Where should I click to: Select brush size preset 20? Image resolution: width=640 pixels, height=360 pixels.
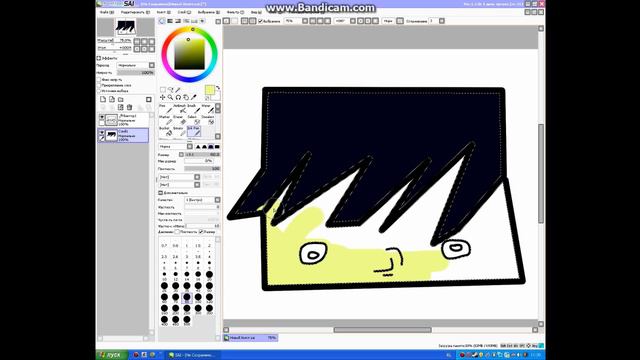coord(209,275)
